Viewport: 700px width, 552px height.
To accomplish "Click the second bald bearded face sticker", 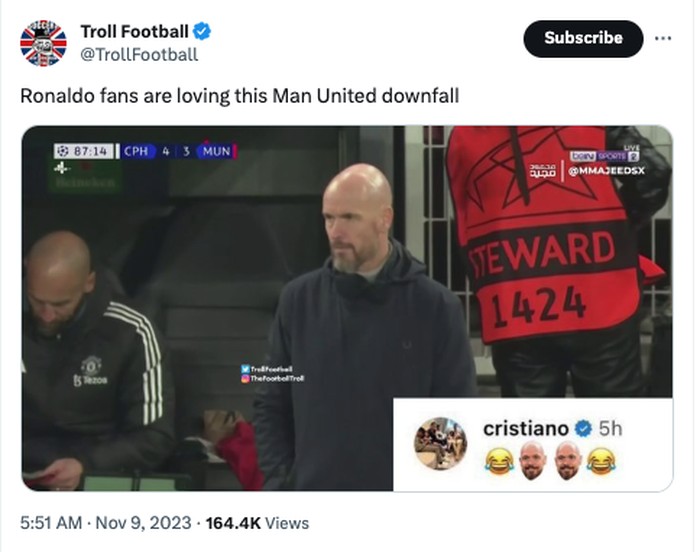I will pos(567,460).
